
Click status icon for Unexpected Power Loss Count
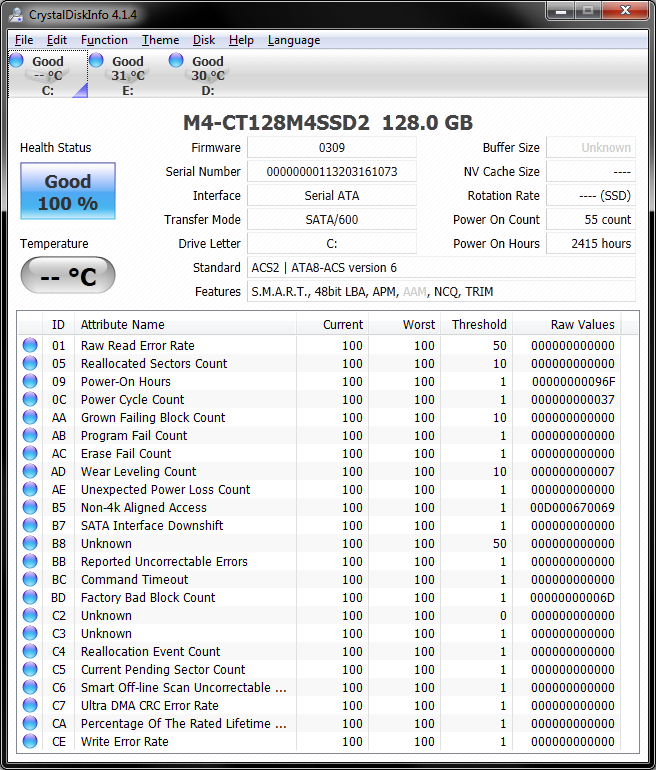click(30, 489)
